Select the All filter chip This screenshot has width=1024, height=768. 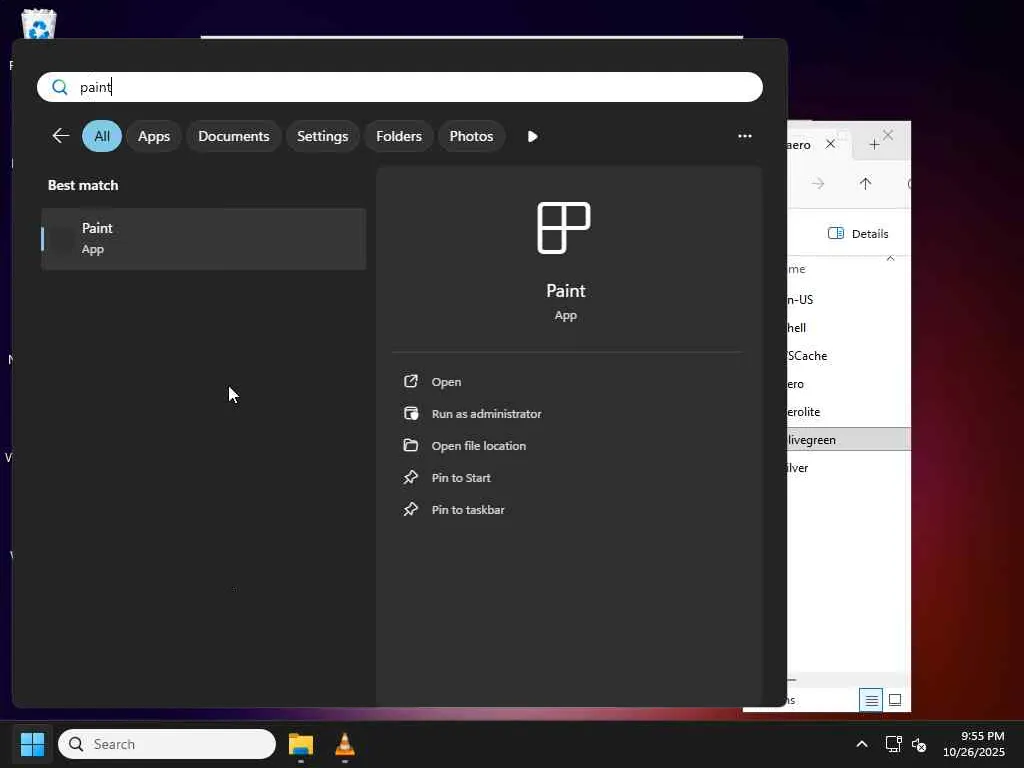(x=102, y=136)
